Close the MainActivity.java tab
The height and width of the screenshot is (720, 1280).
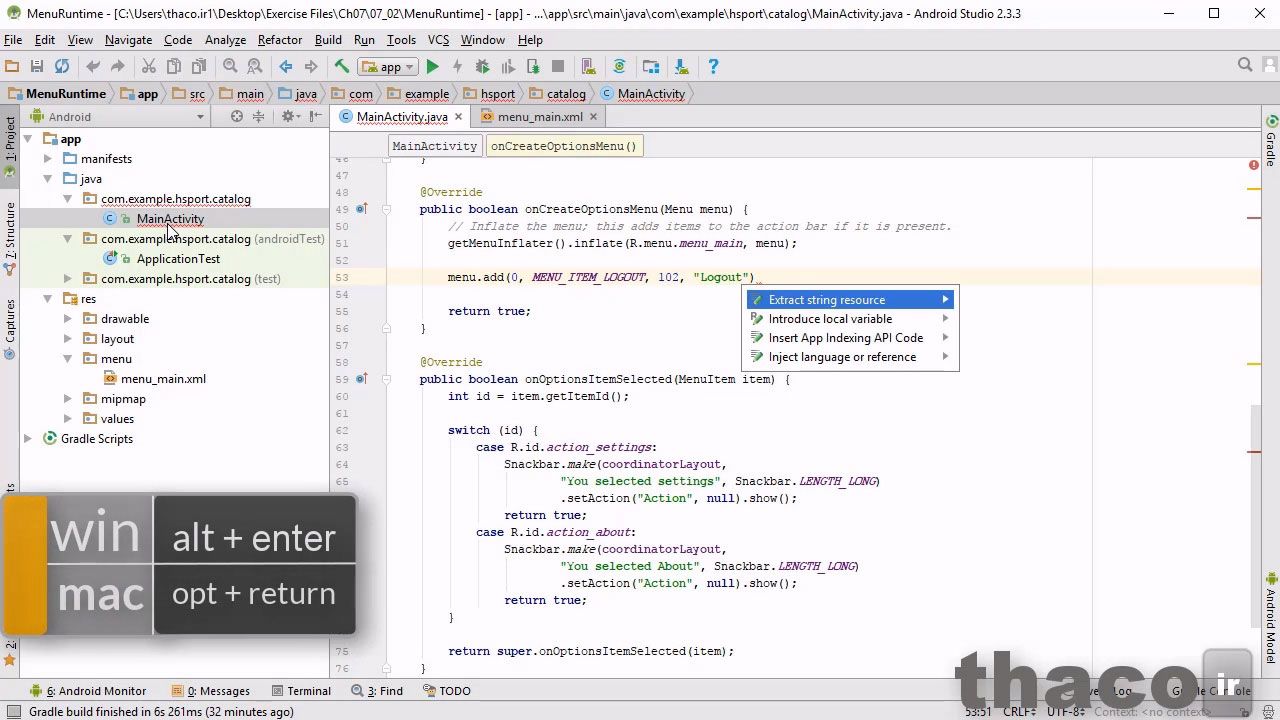coord(460,116)
